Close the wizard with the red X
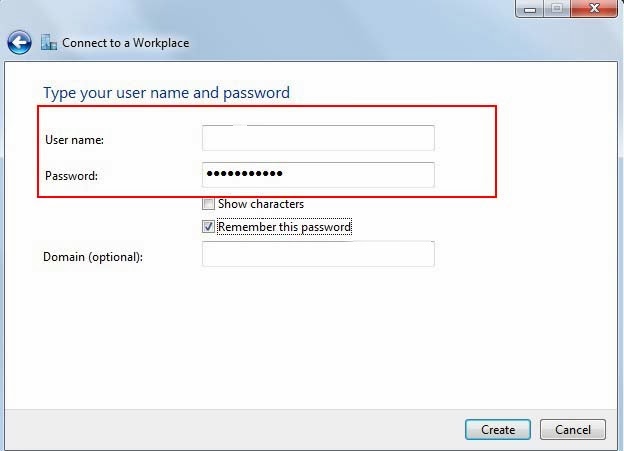This screenshot has height=451, width=624. coord(594,8)
